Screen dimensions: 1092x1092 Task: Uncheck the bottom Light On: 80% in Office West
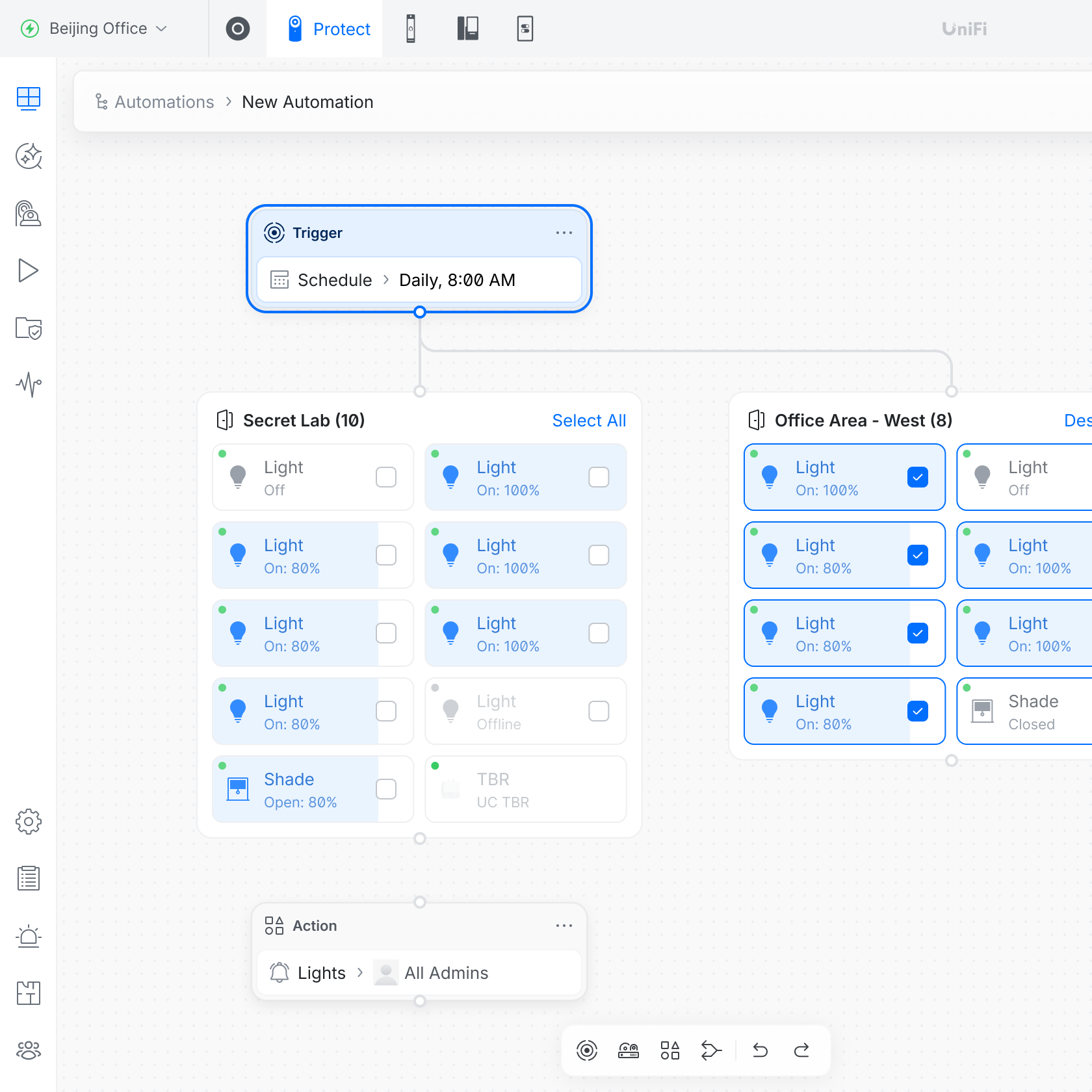pos(918,711)
